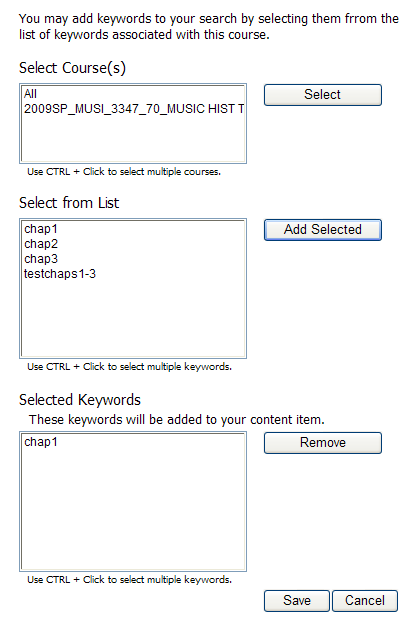Click the 'Select Course(s)' heading

(72, 68)
